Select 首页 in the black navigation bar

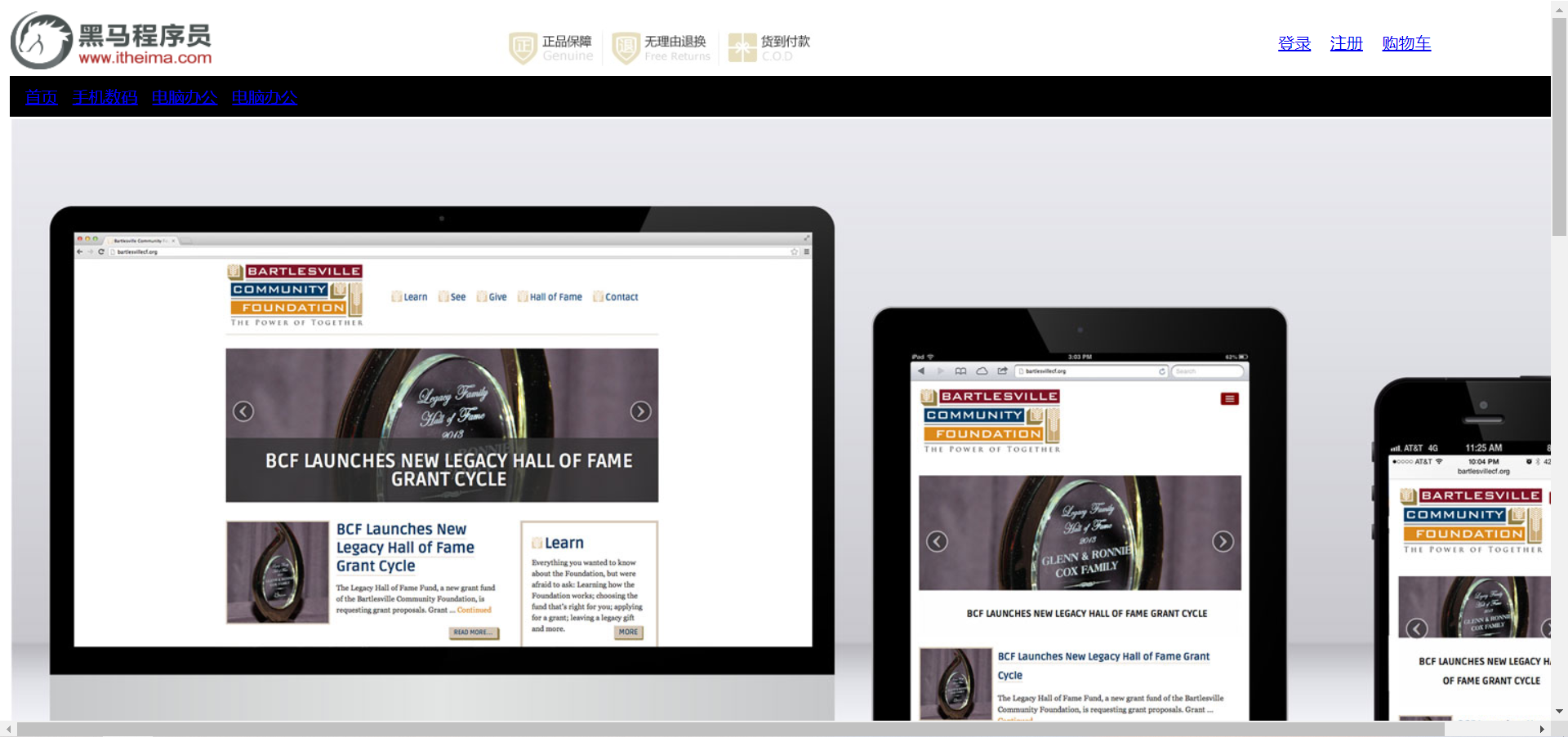pyautogui.click(x=42, y=97)
